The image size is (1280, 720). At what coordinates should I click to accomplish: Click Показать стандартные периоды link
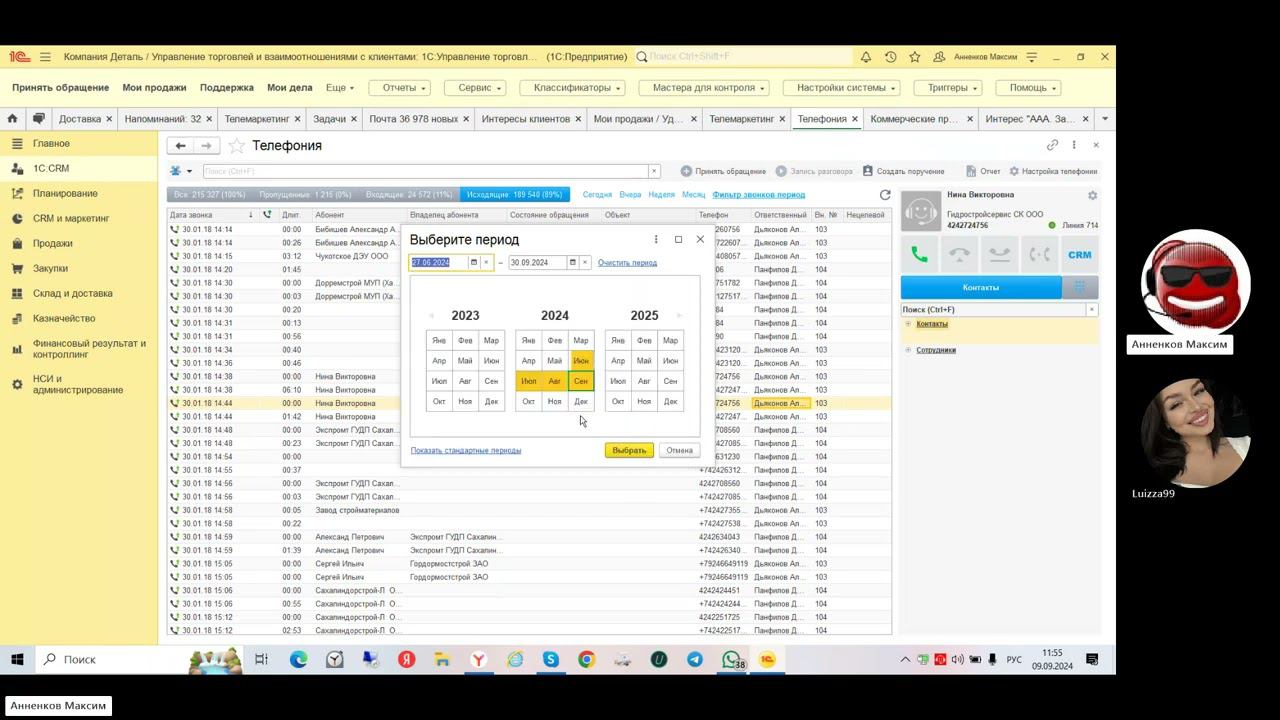click(466, 450)
